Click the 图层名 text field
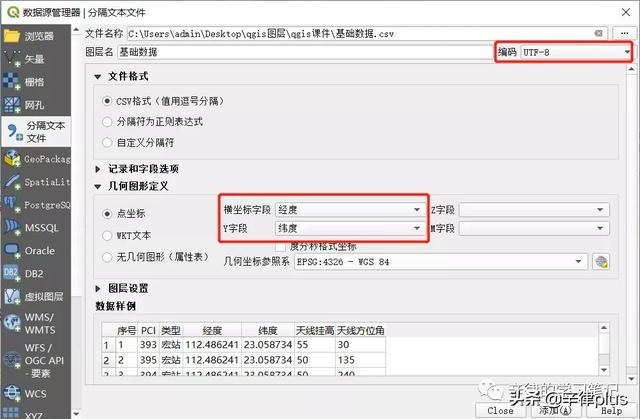Image resolution: width=640 pixels, height=419 pixels. (x=300, y=51)
